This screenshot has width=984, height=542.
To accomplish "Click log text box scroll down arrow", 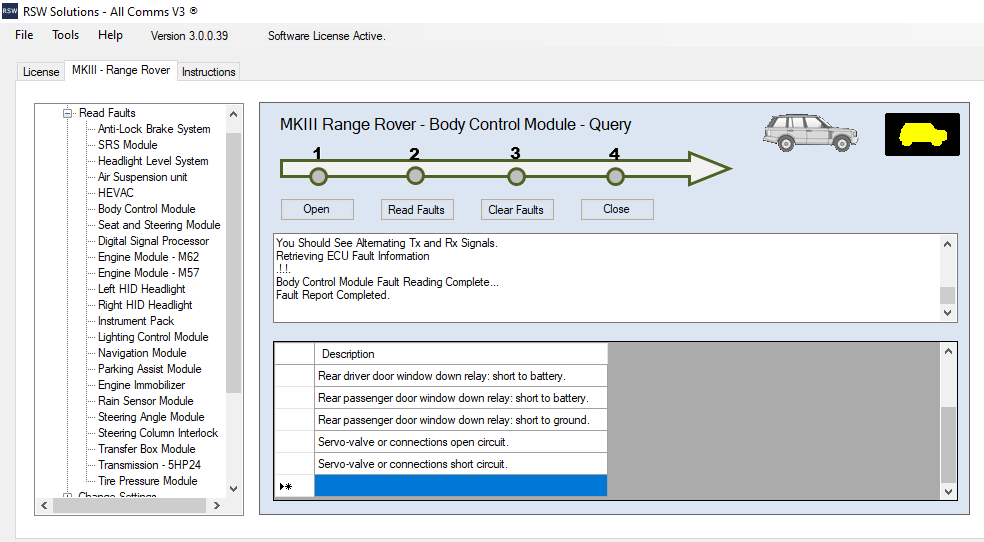I will pyautogui.click(x=948, y=312).
